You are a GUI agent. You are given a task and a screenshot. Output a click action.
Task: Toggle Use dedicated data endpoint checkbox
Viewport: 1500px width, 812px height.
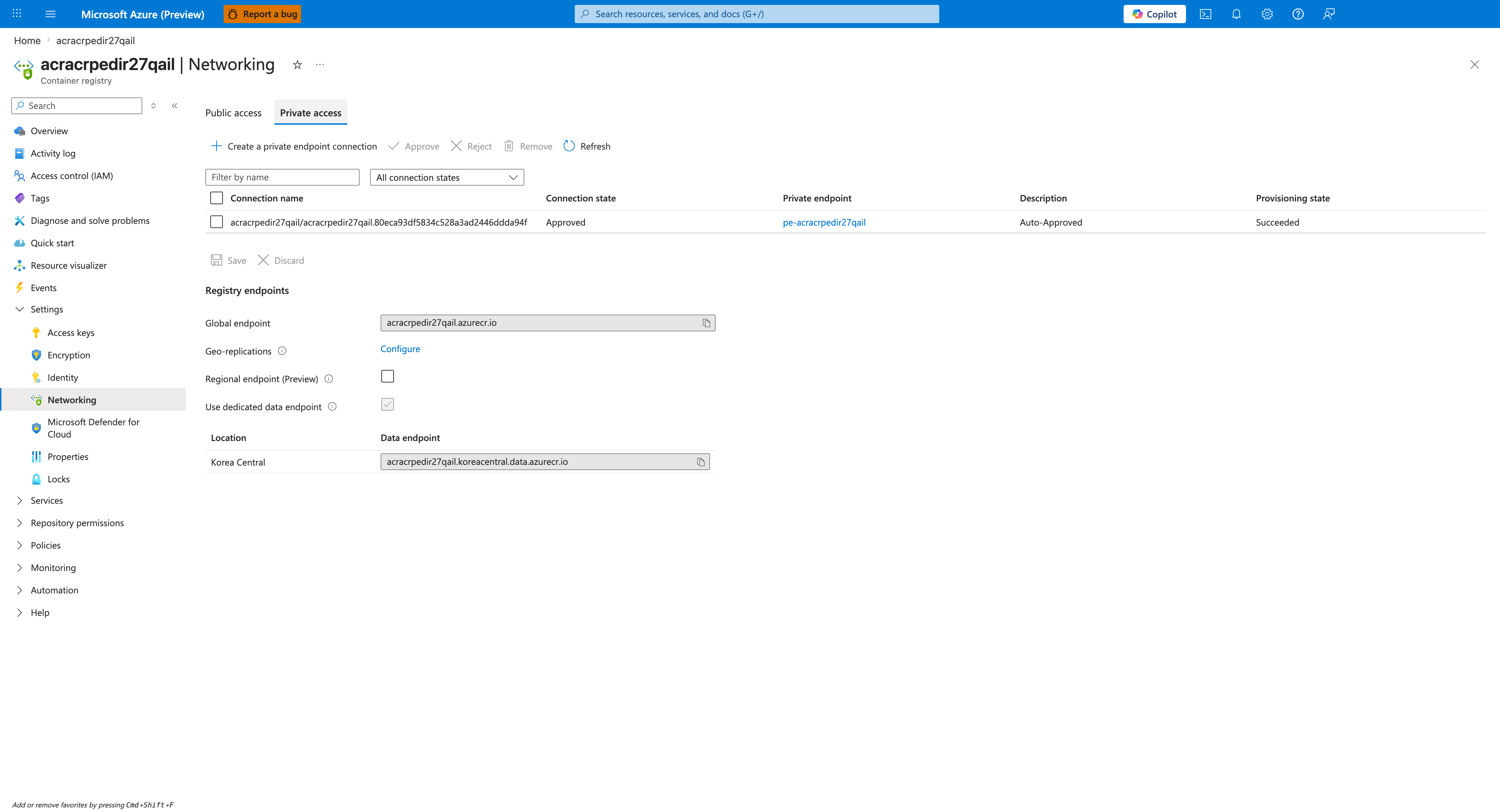coord(388,405)
